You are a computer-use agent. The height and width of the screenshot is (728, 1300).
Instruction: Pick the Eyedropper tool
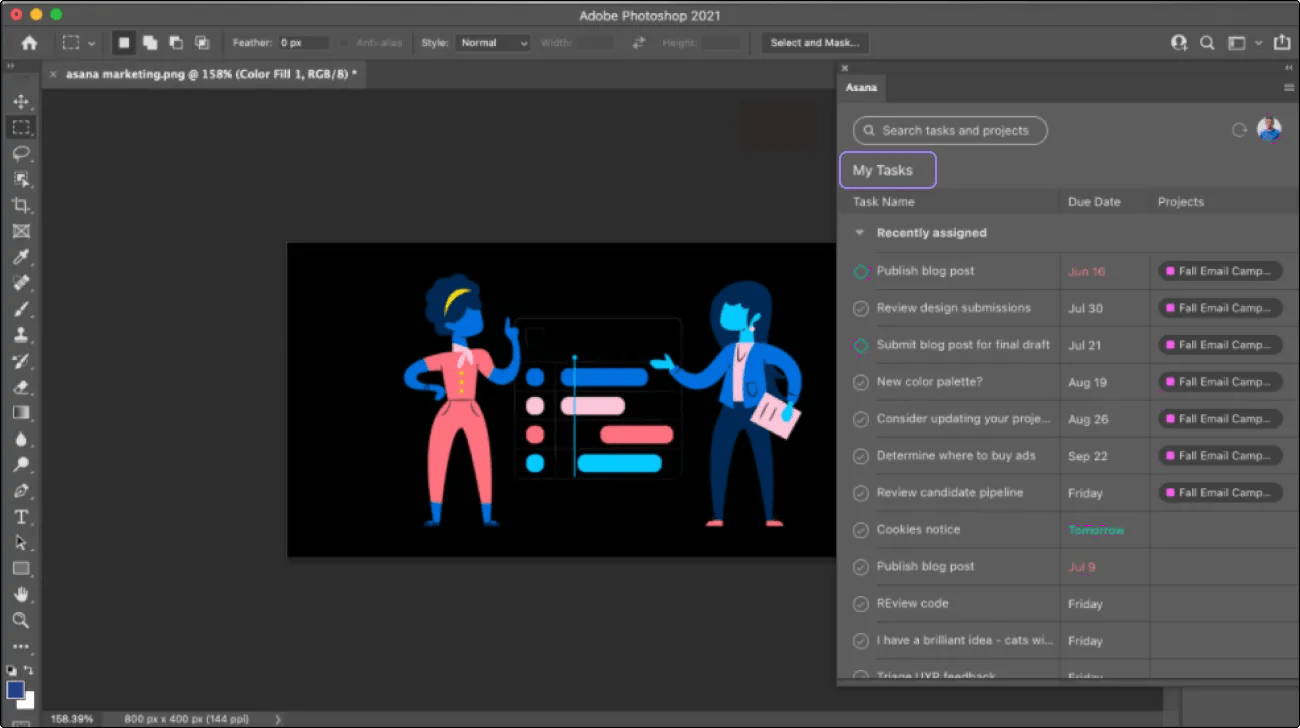coord(21,257)
